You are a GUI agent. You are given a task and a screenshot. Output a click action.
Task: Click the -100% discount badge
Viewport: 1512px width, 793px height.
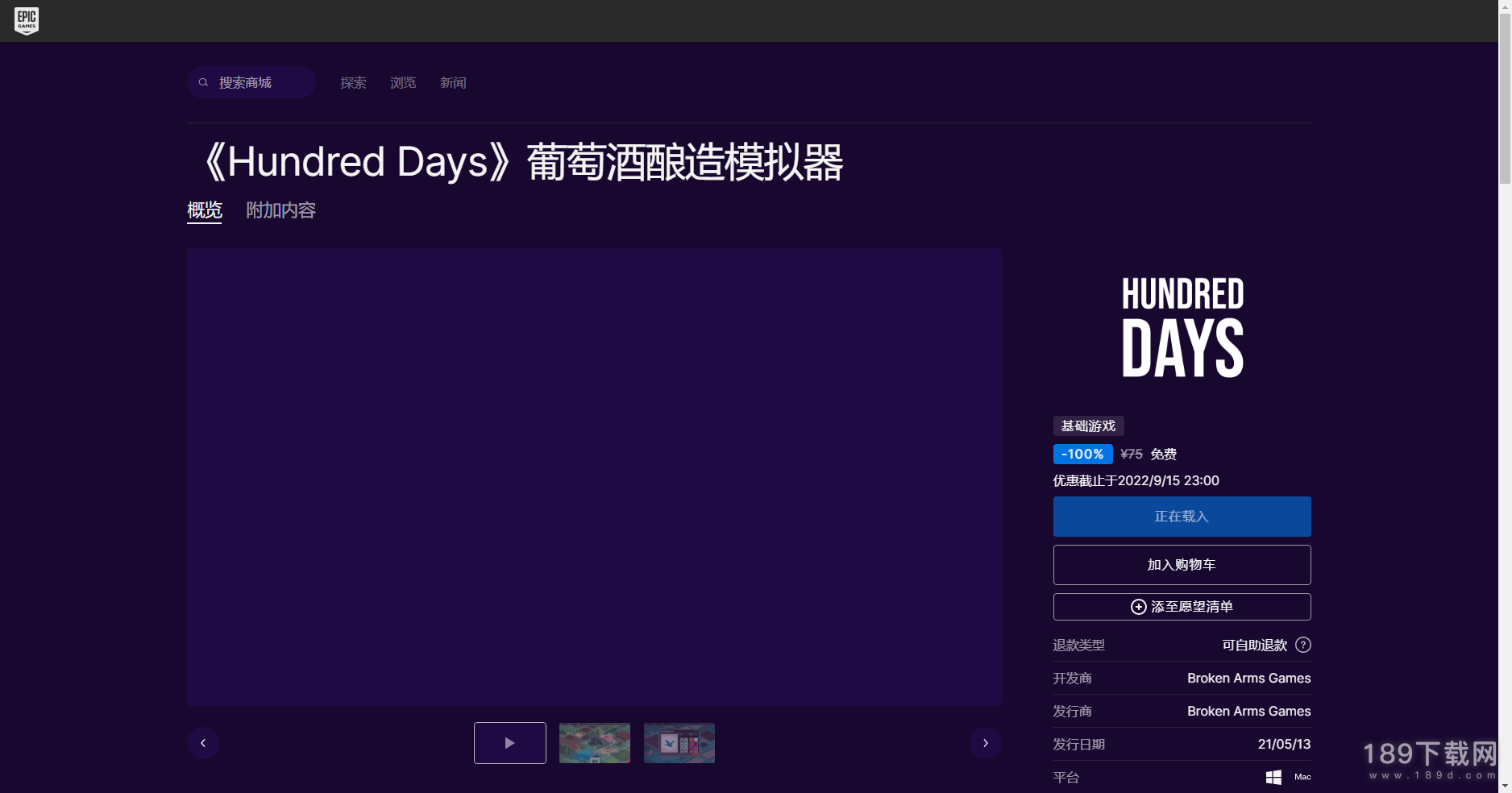coord(1082,455)
